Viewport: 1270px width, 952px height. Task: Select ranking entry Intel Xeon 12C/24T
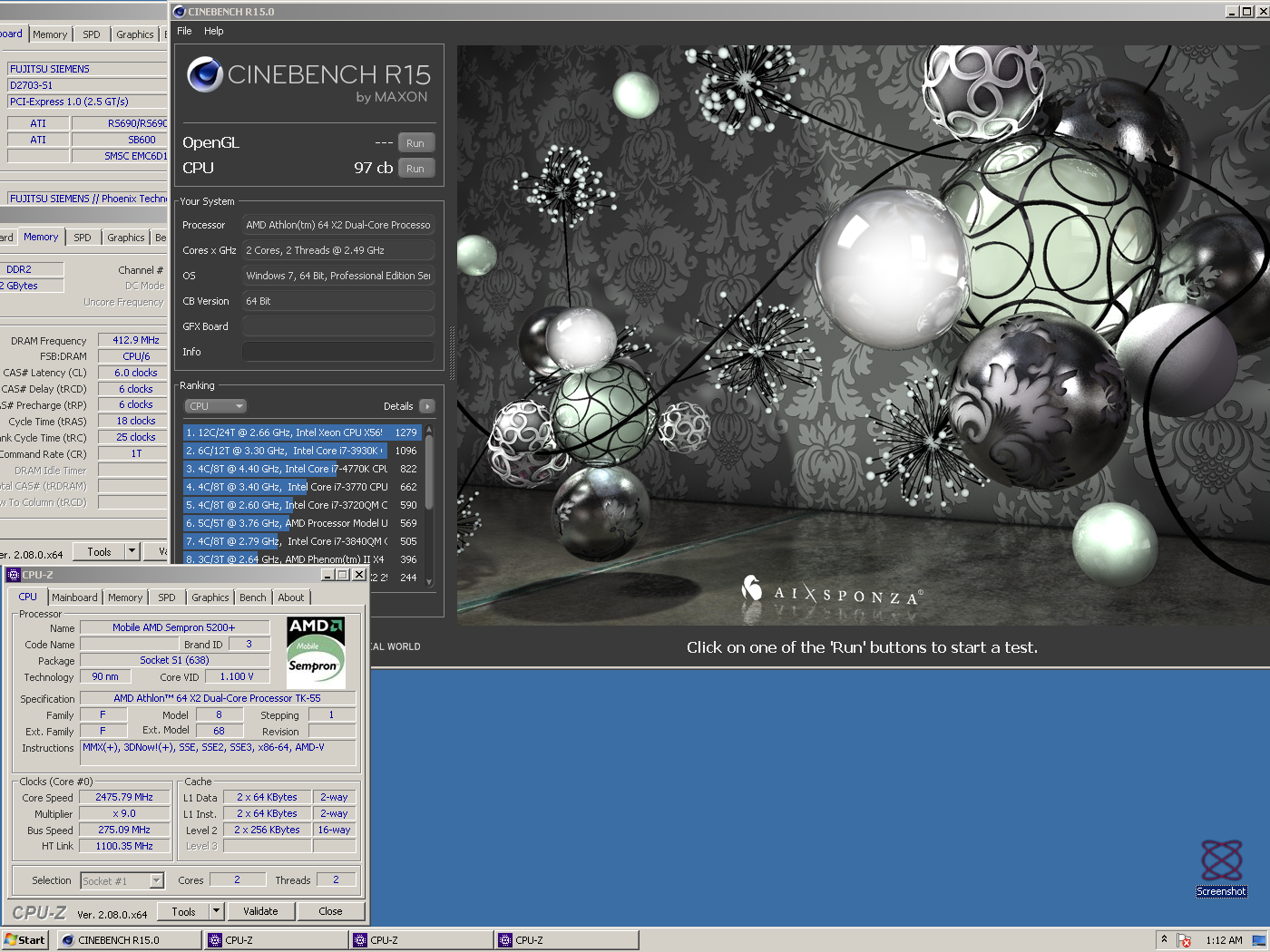(302, 432)
